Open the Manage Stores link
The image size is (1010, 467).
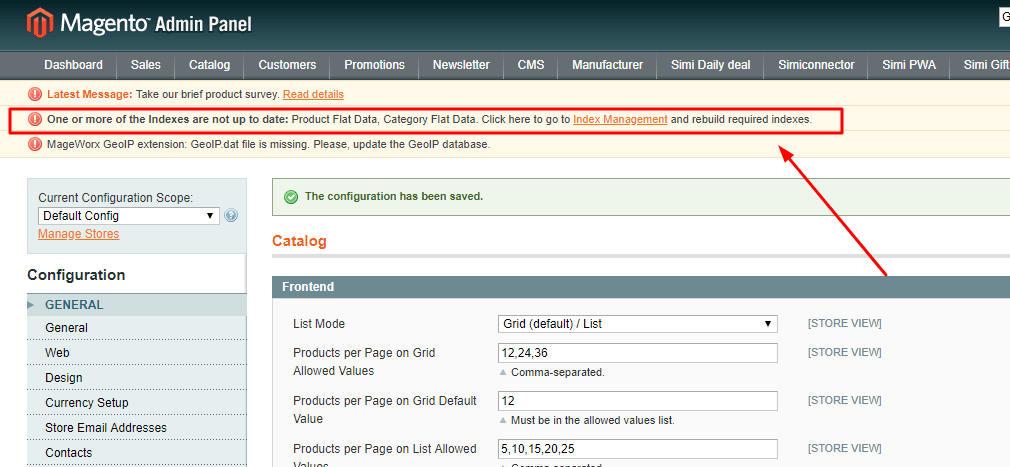tap(79, 234)
